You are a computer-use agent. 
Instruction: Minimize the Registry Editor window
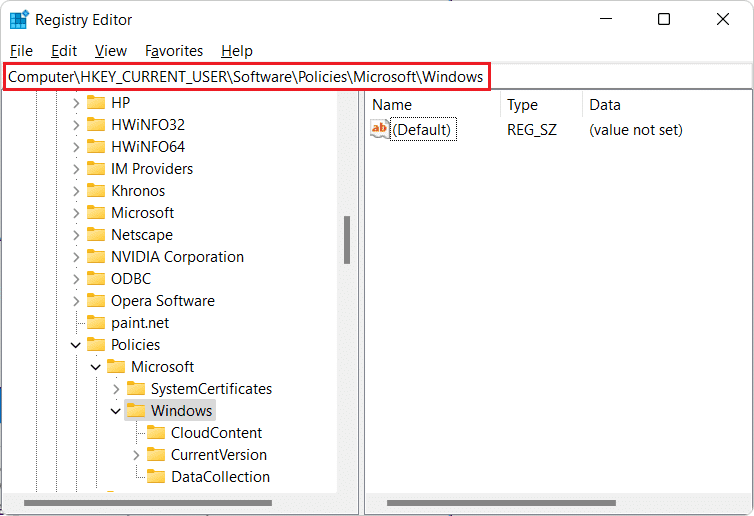pyautogui.click(x=606, y=19)
